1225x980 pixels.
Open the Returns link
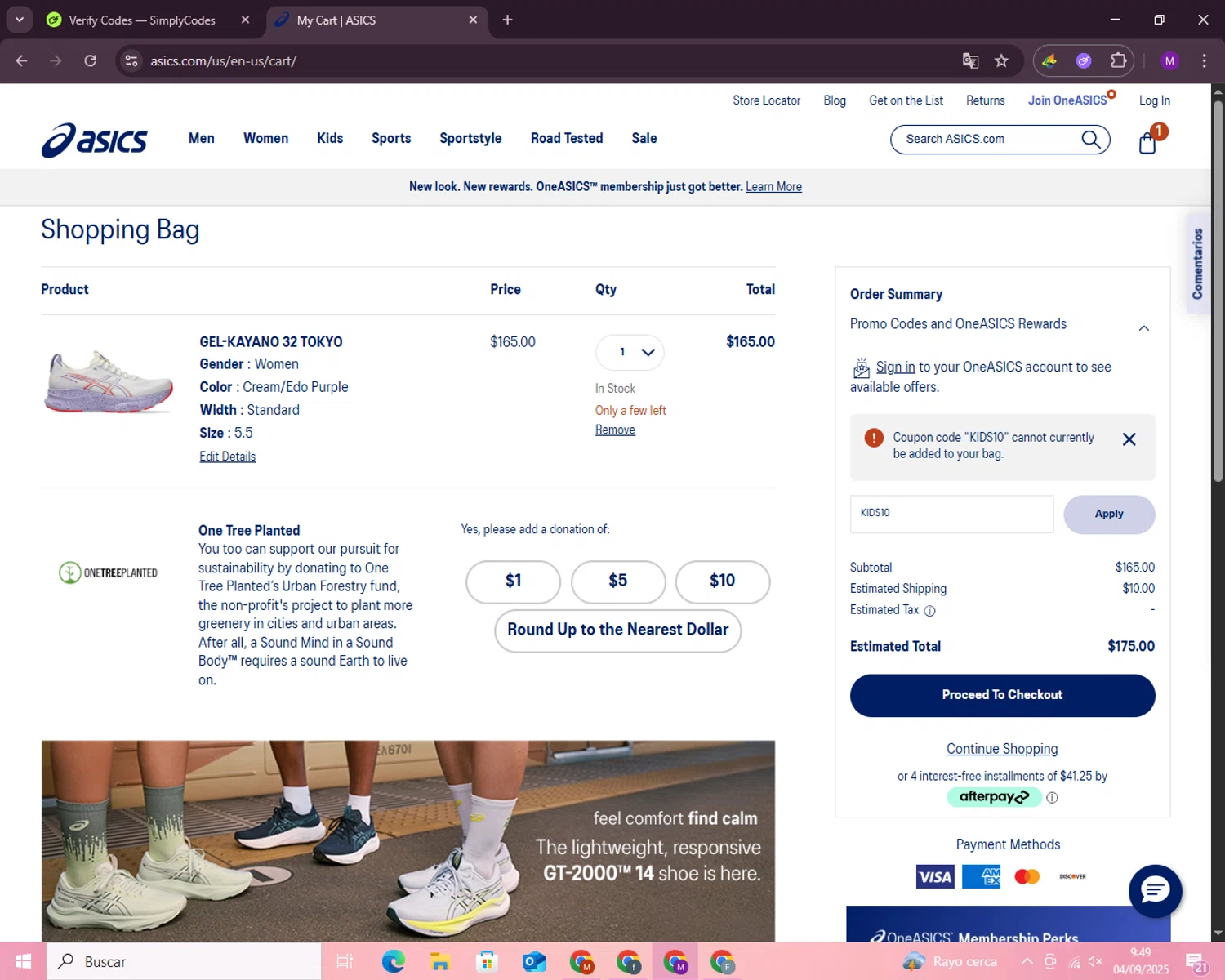(x=985, y=100)
